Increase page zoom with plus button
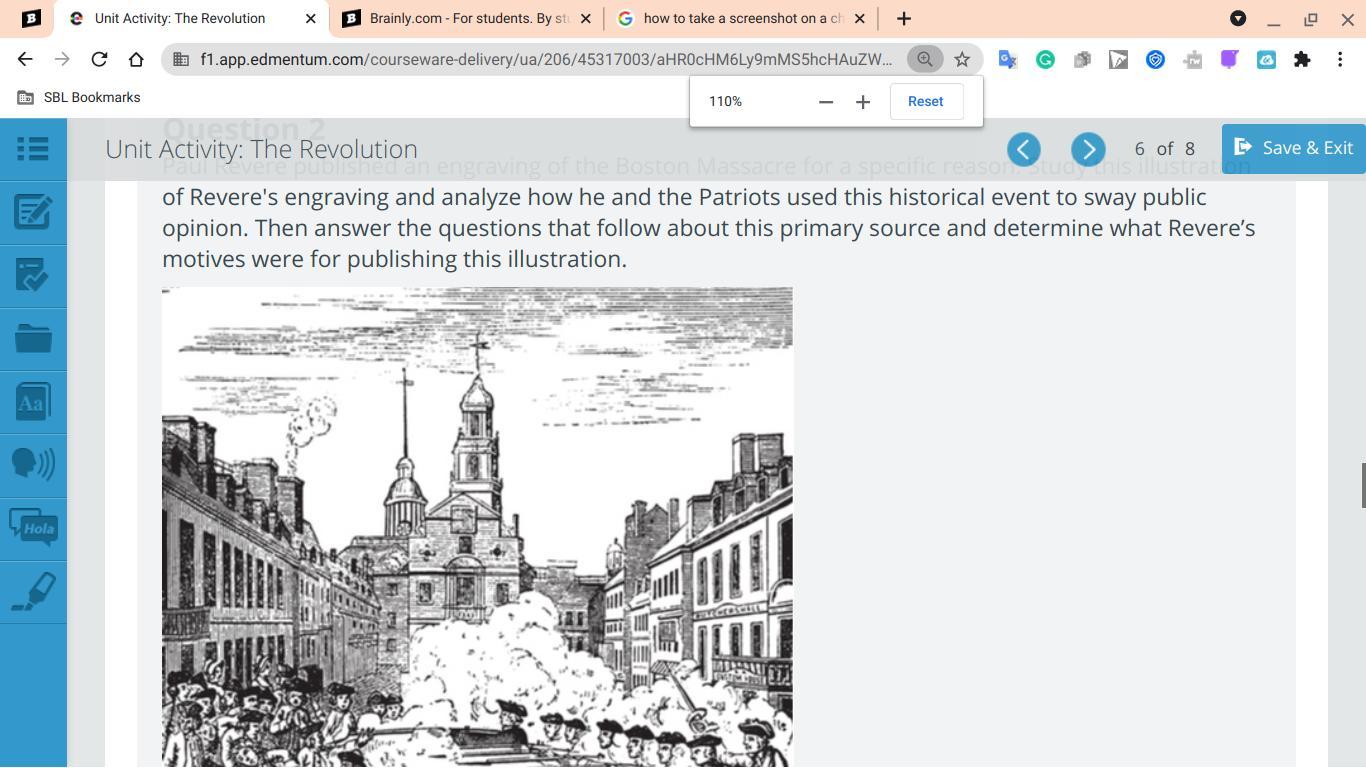1366x768 pixels. pos(863,102)
